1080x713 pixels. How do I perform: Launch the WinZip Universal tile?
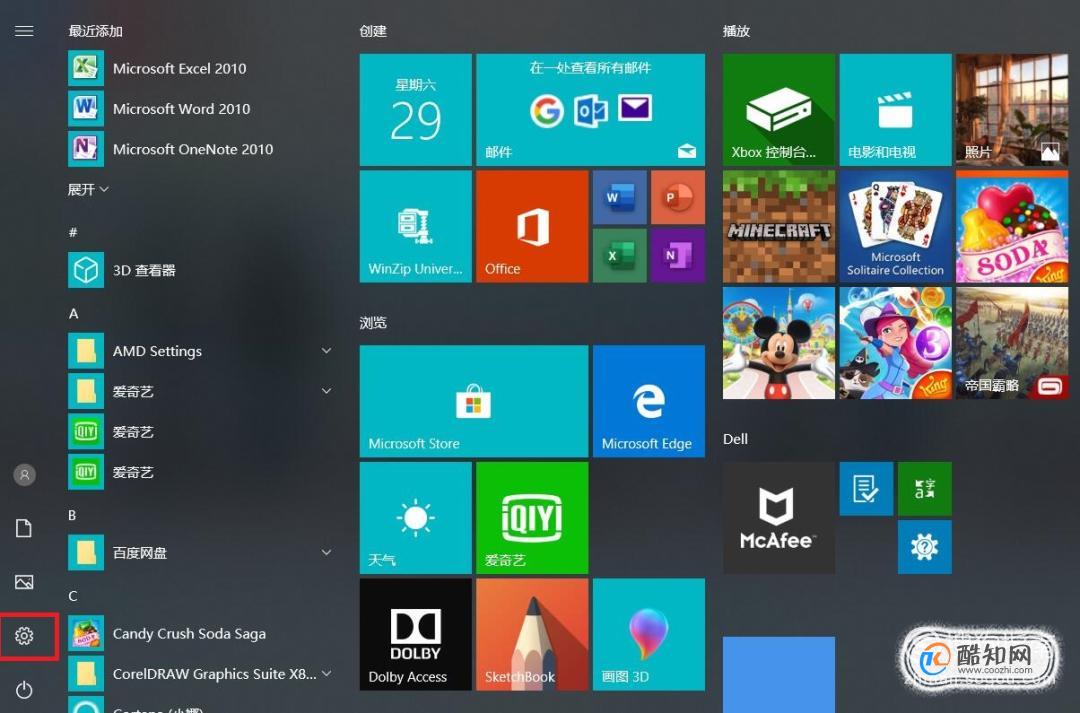415,226
